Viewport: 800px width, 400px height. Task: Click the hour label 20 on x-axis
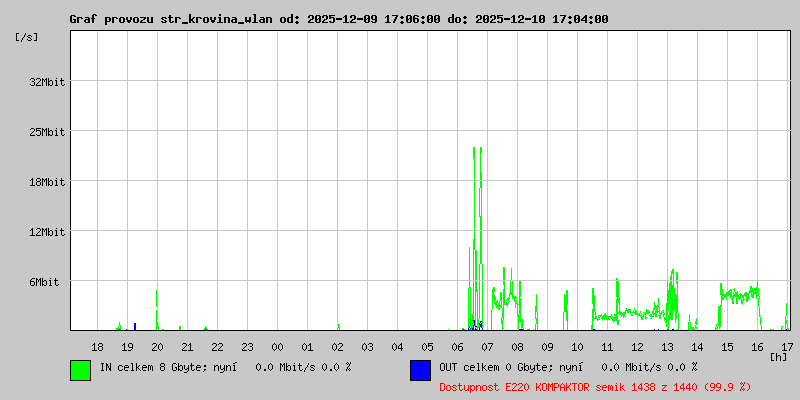pos(158,347)
